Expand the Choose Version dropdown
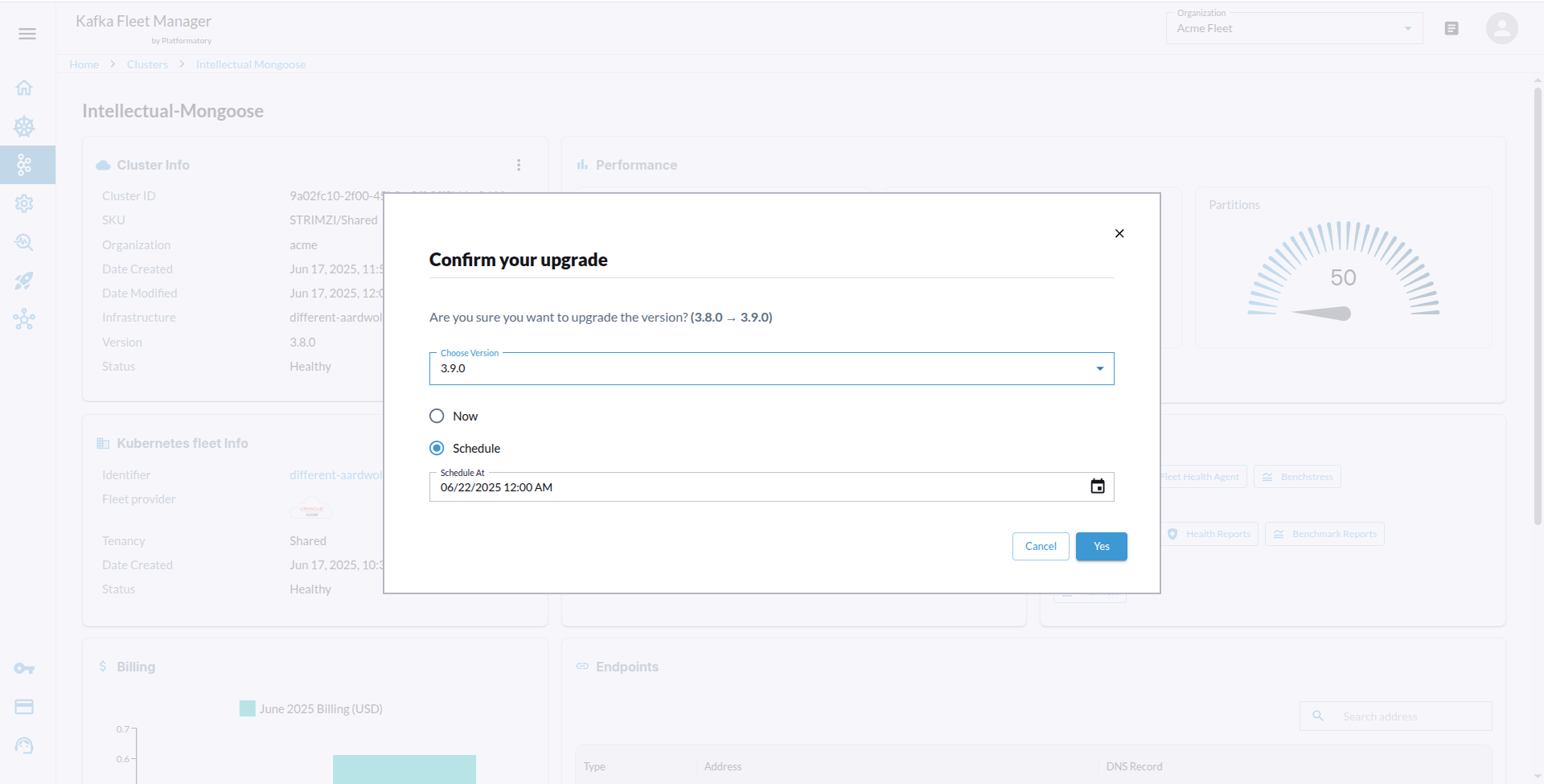 772,368
